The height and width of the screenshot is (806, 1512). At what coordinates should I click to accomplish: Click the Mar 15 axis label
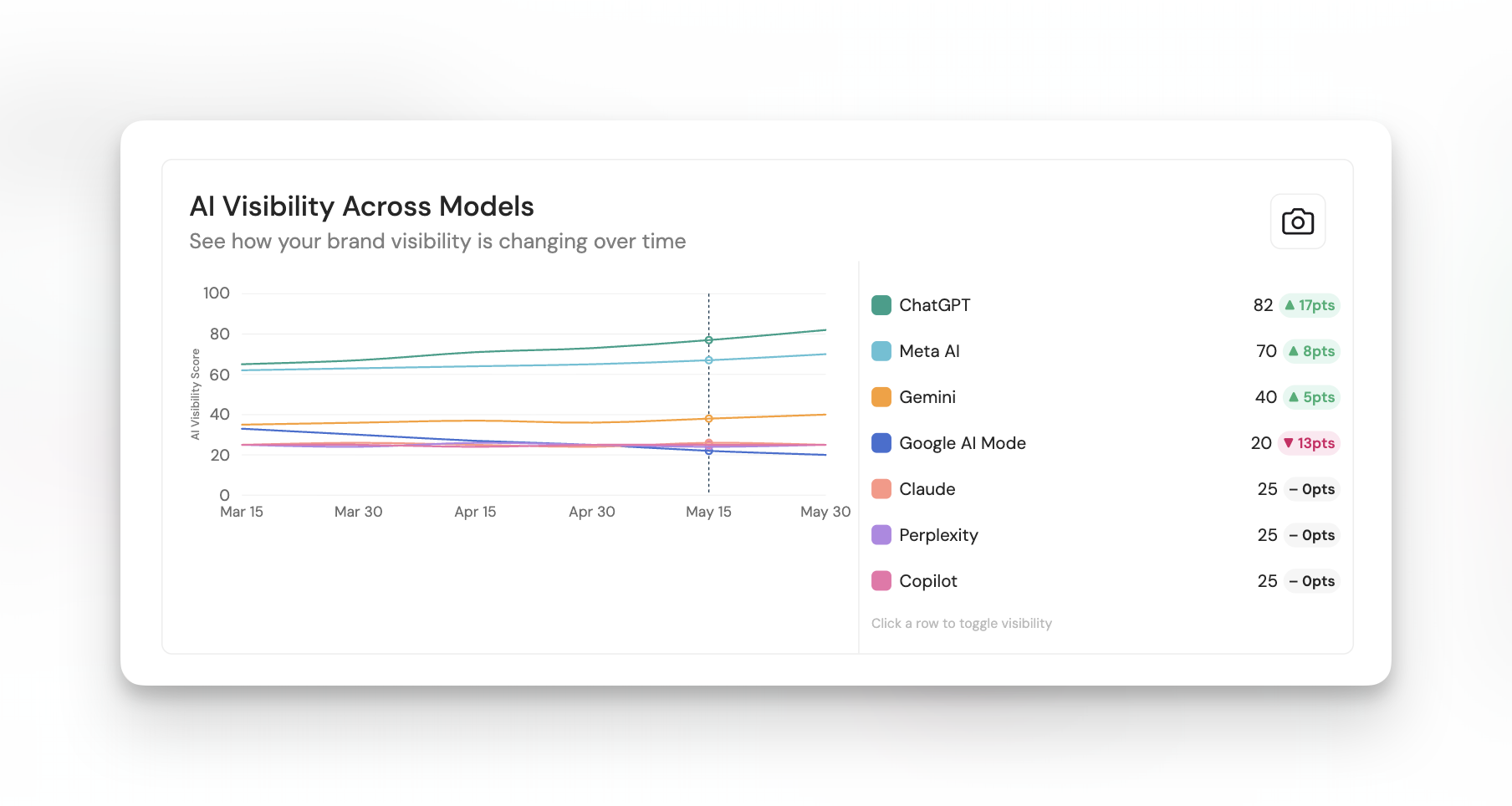242,512
